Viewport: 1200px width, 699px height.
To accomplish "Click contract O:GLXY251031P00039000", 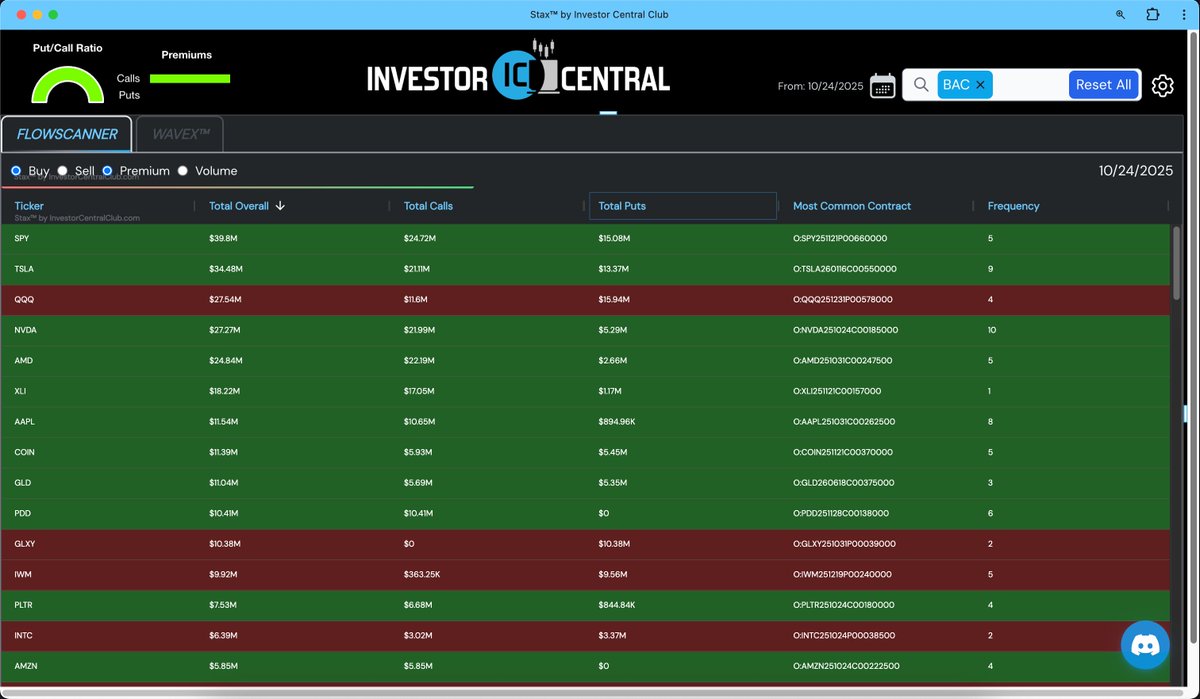I will click(845, 544).
